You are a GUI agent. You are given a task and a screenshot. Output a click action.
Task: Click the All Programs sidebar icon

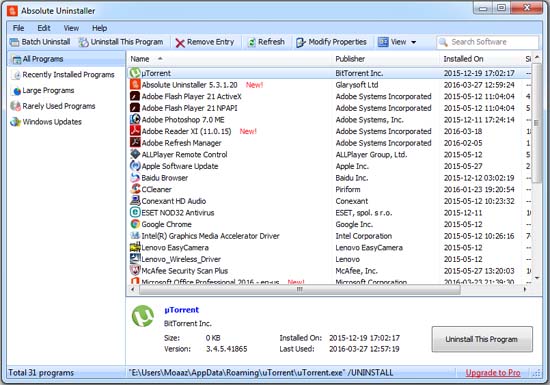(x=16, y=59)
